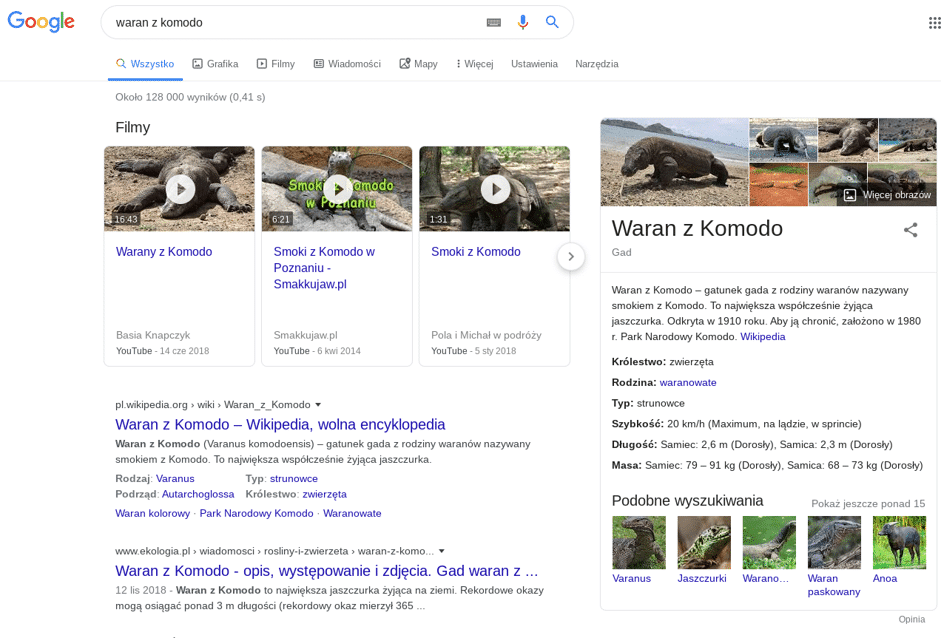The height and width of the screenshot is (638, 941).
Task: Open the Waranowate sitelink
Action: pyautogui.click(x=352, y=513)
